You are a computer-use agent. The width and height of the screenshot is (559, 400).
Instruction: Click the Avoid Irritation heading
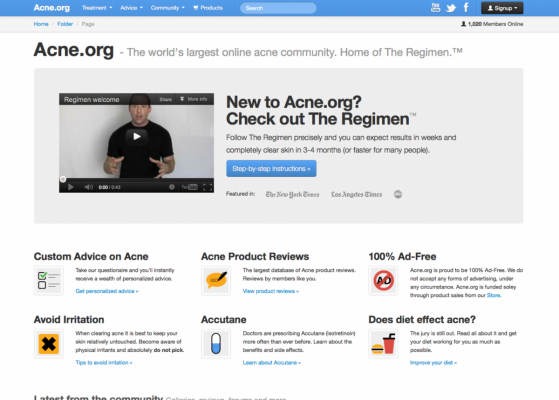69,319
